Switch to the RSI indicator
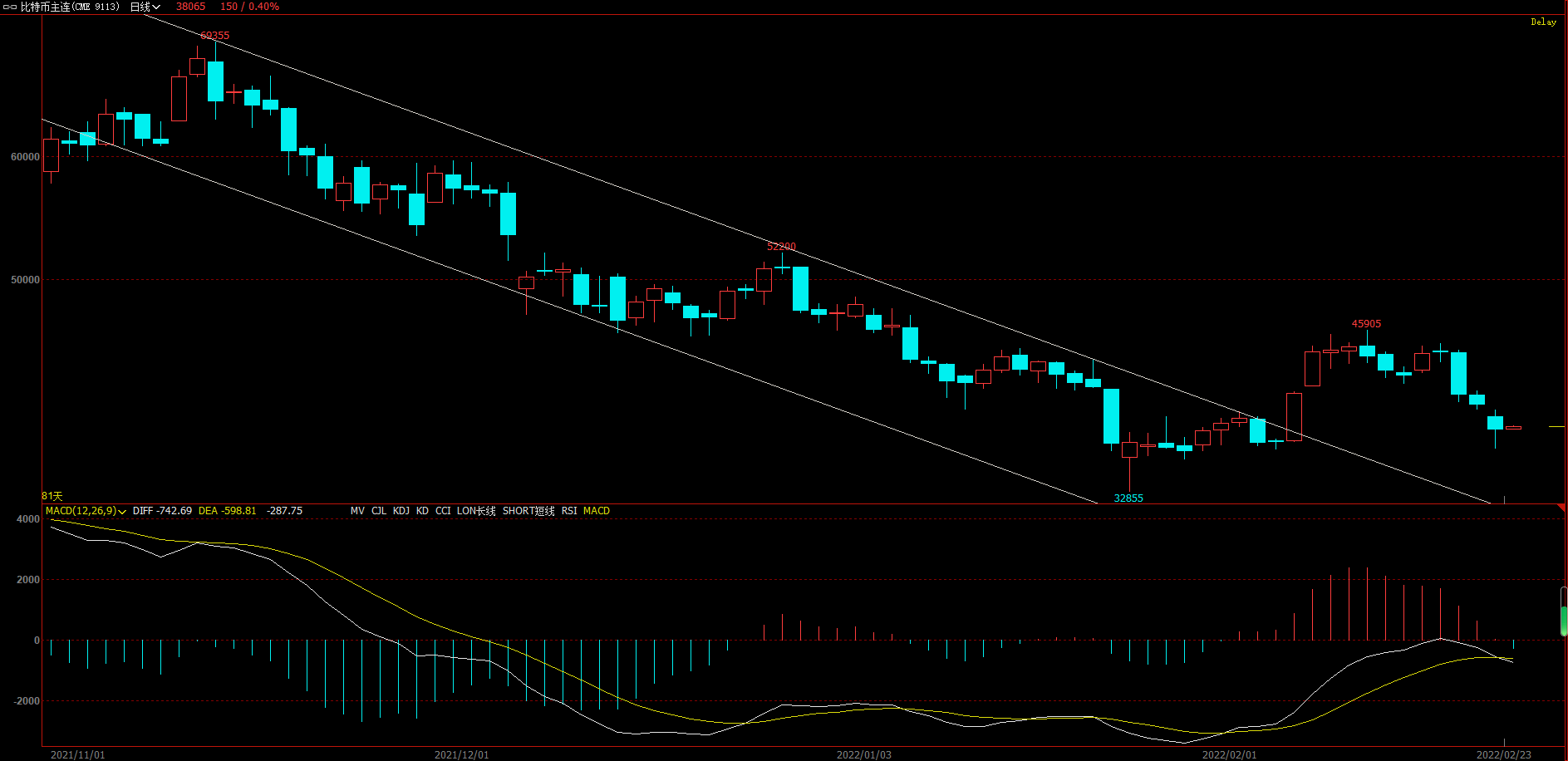Image resolution: width=1568 pixels, height=761 pixels. tap(569, 511)
